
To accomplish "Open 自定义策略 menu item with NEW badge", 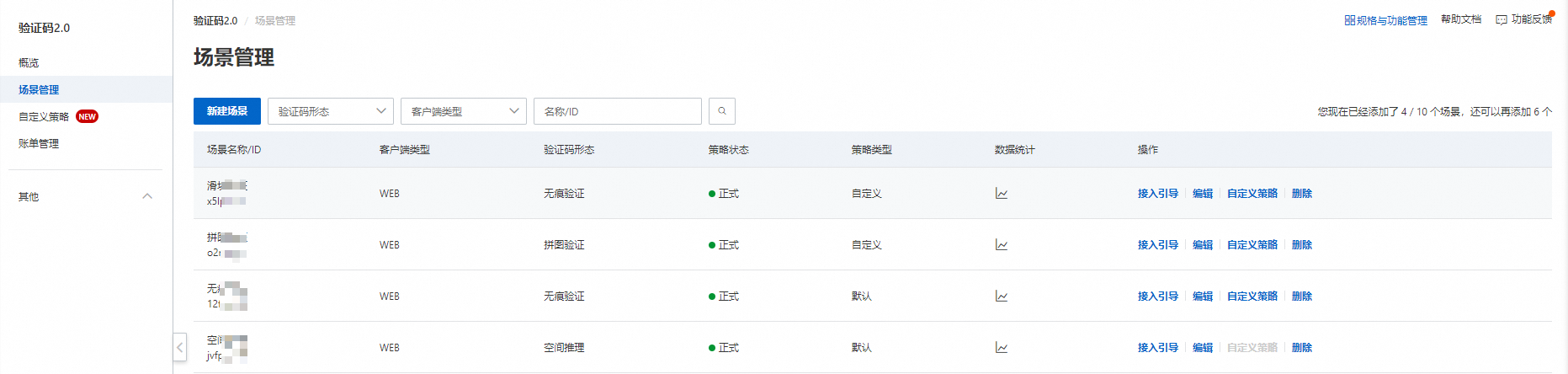I will point(44,117).
